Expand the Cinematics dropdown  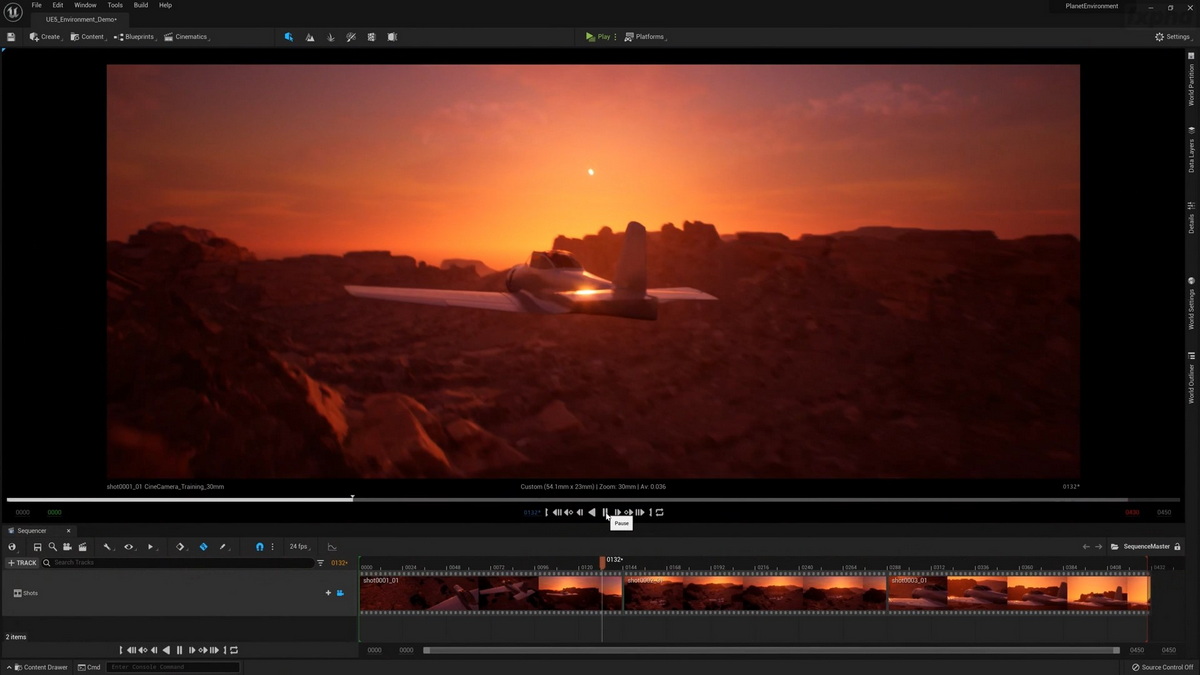(186, 37)
